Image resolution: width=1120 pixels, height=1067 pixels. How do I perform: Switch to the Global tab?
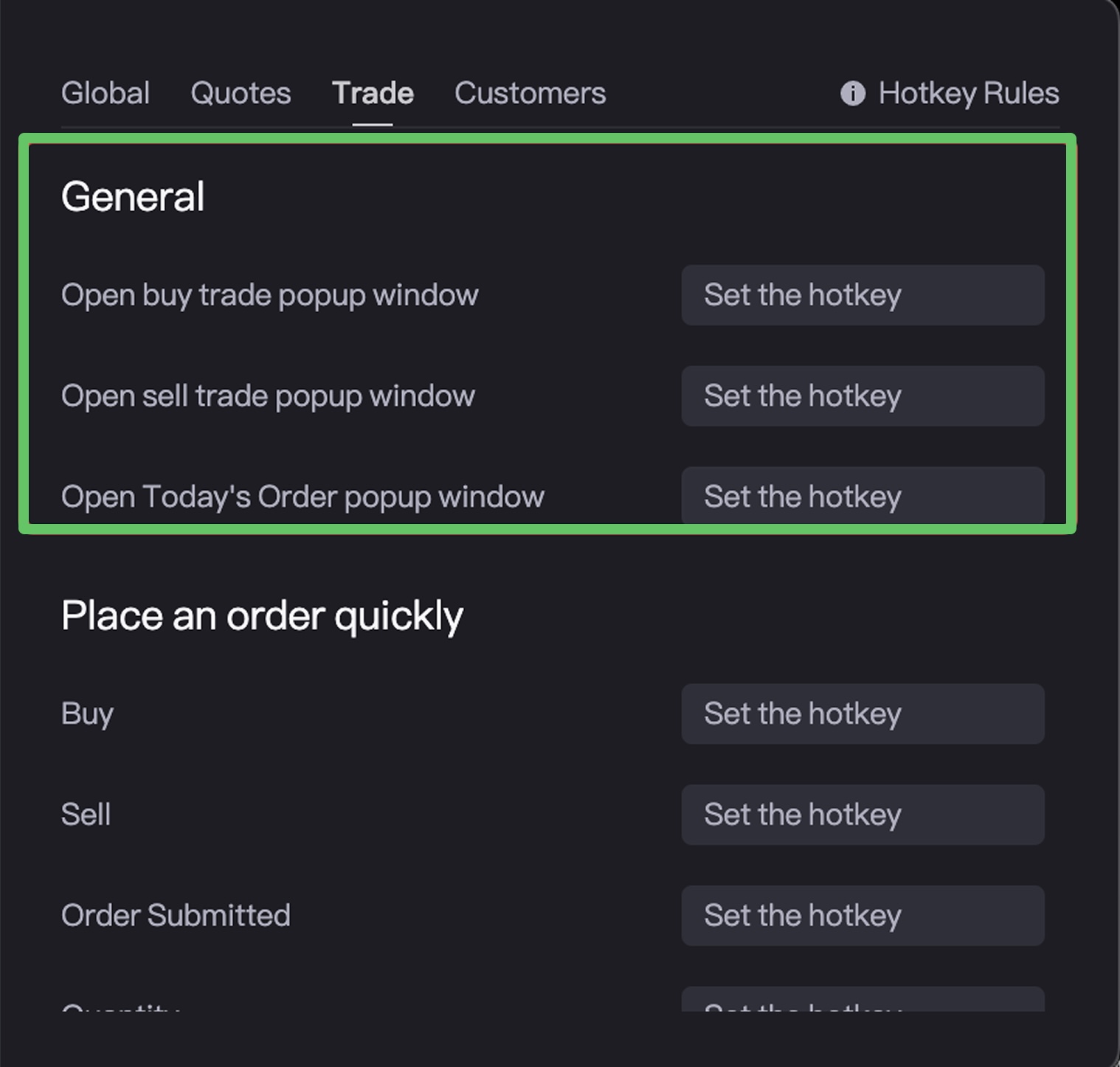106,94
